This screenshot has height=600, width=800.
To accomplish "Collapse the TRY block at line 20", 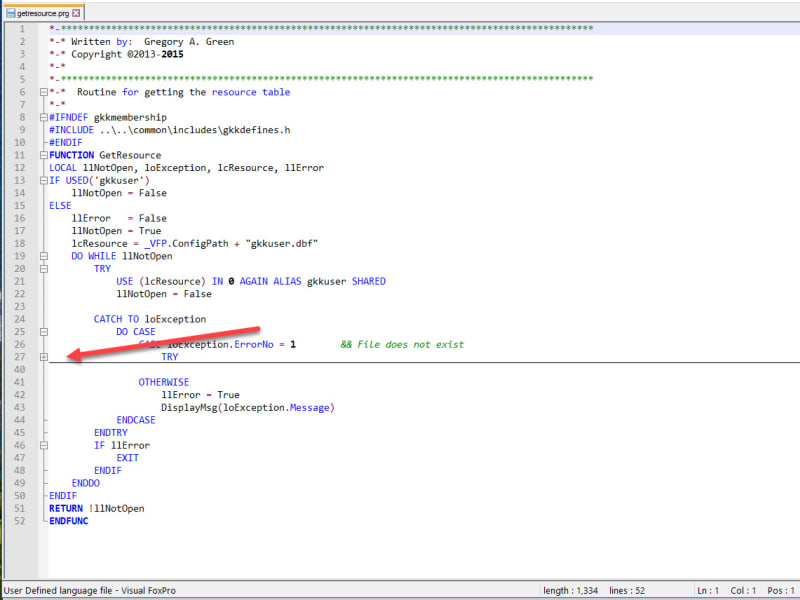I will click(44, 269).
